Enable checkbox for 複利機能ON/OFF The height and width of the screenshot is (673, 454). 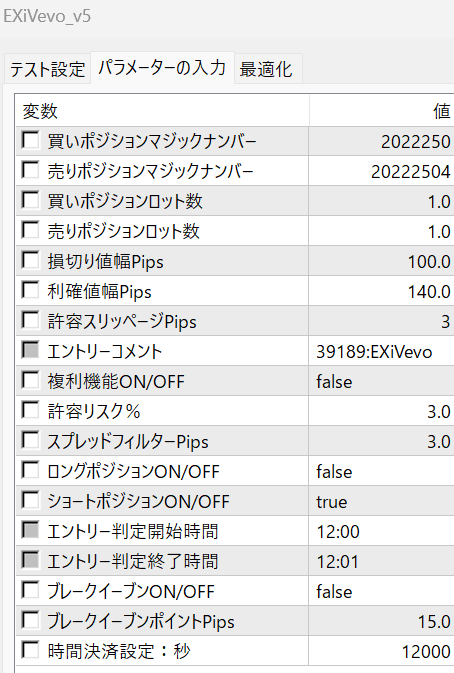click(x=30, y=380)
